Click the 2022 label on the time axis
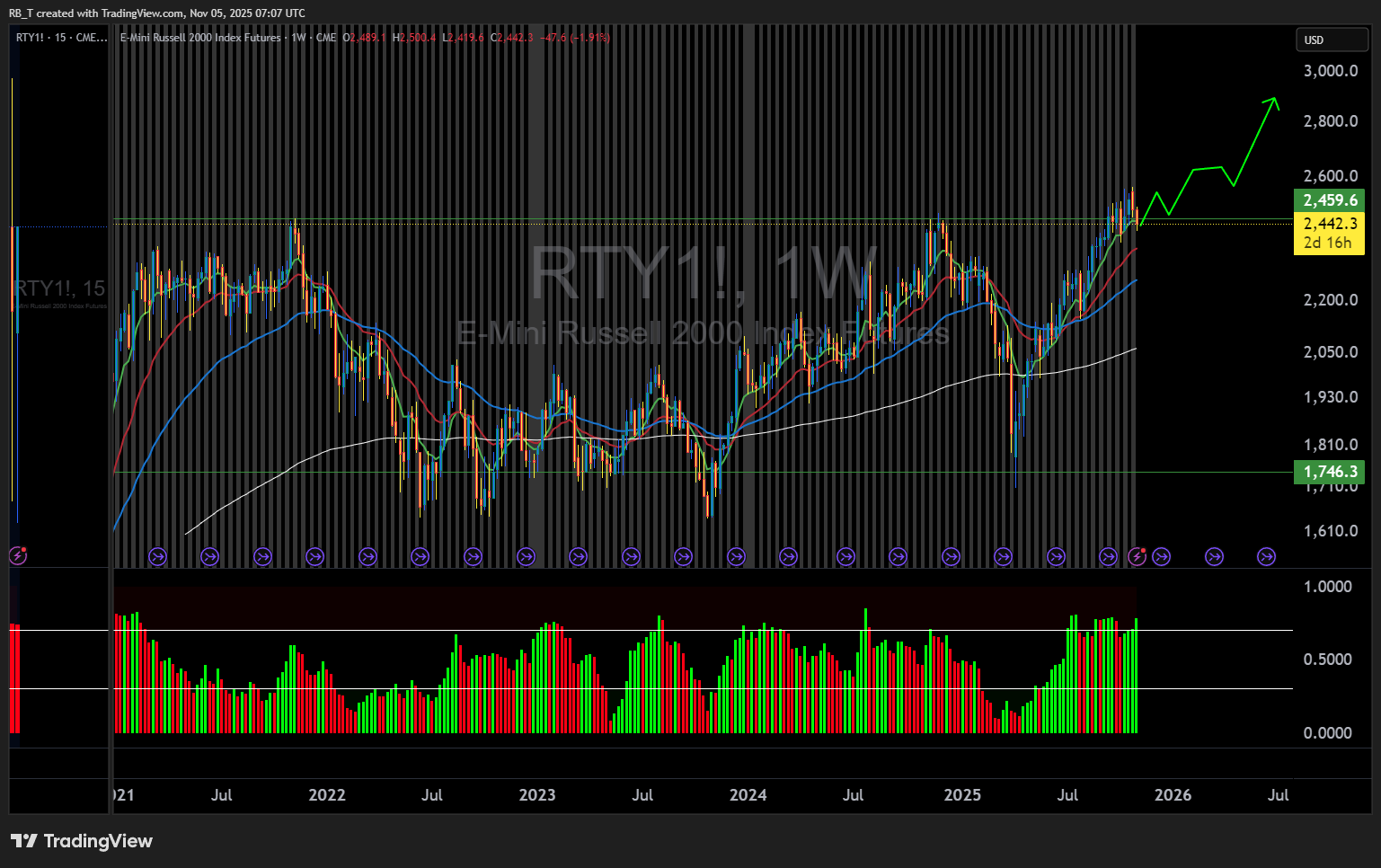This screenshot has height=868, width=1381. click(327, 795)
